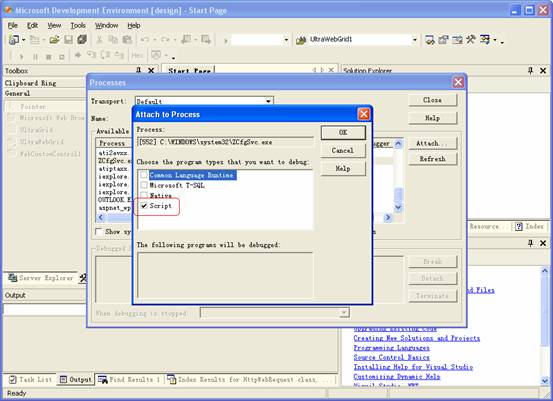
Task: Click Help in Attach to Process dialog
Action: tap(343, 169)
